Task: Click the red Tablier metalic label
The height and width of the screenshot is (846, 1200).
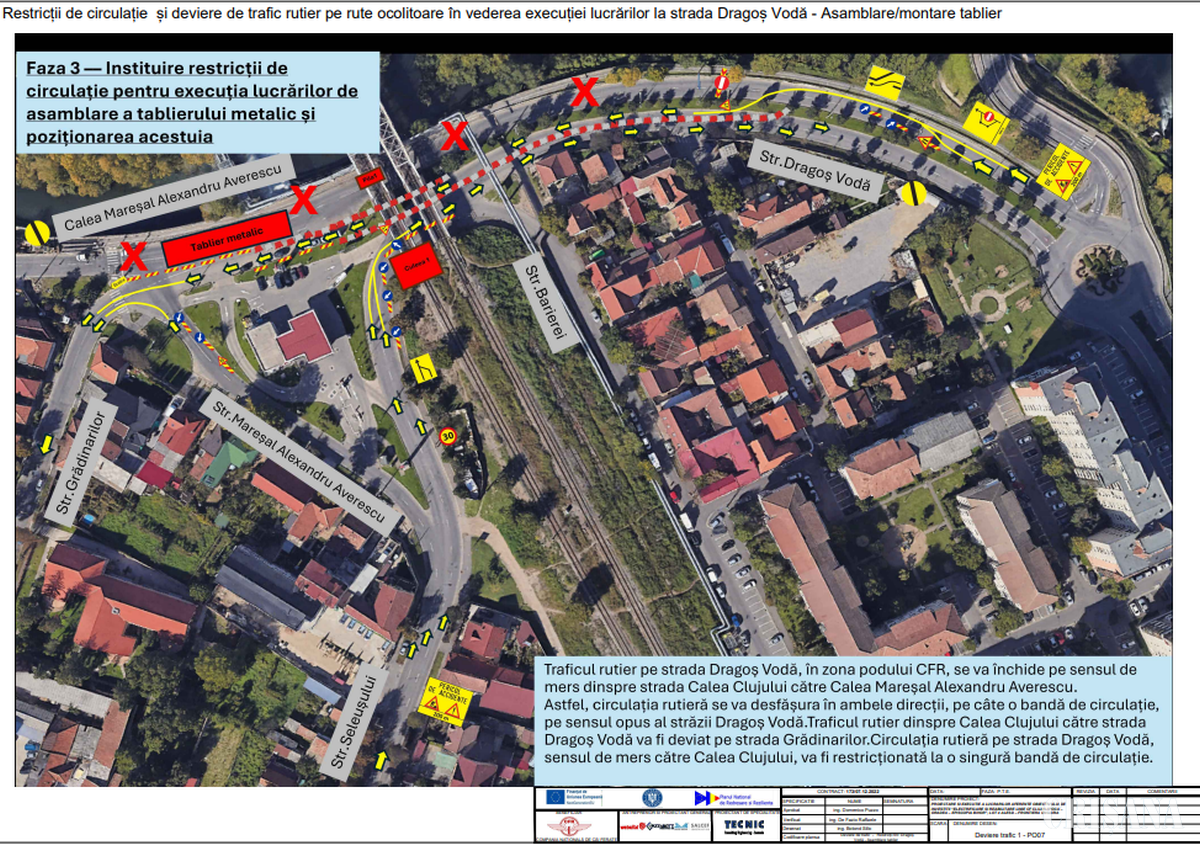Action: tap(229, 238)
